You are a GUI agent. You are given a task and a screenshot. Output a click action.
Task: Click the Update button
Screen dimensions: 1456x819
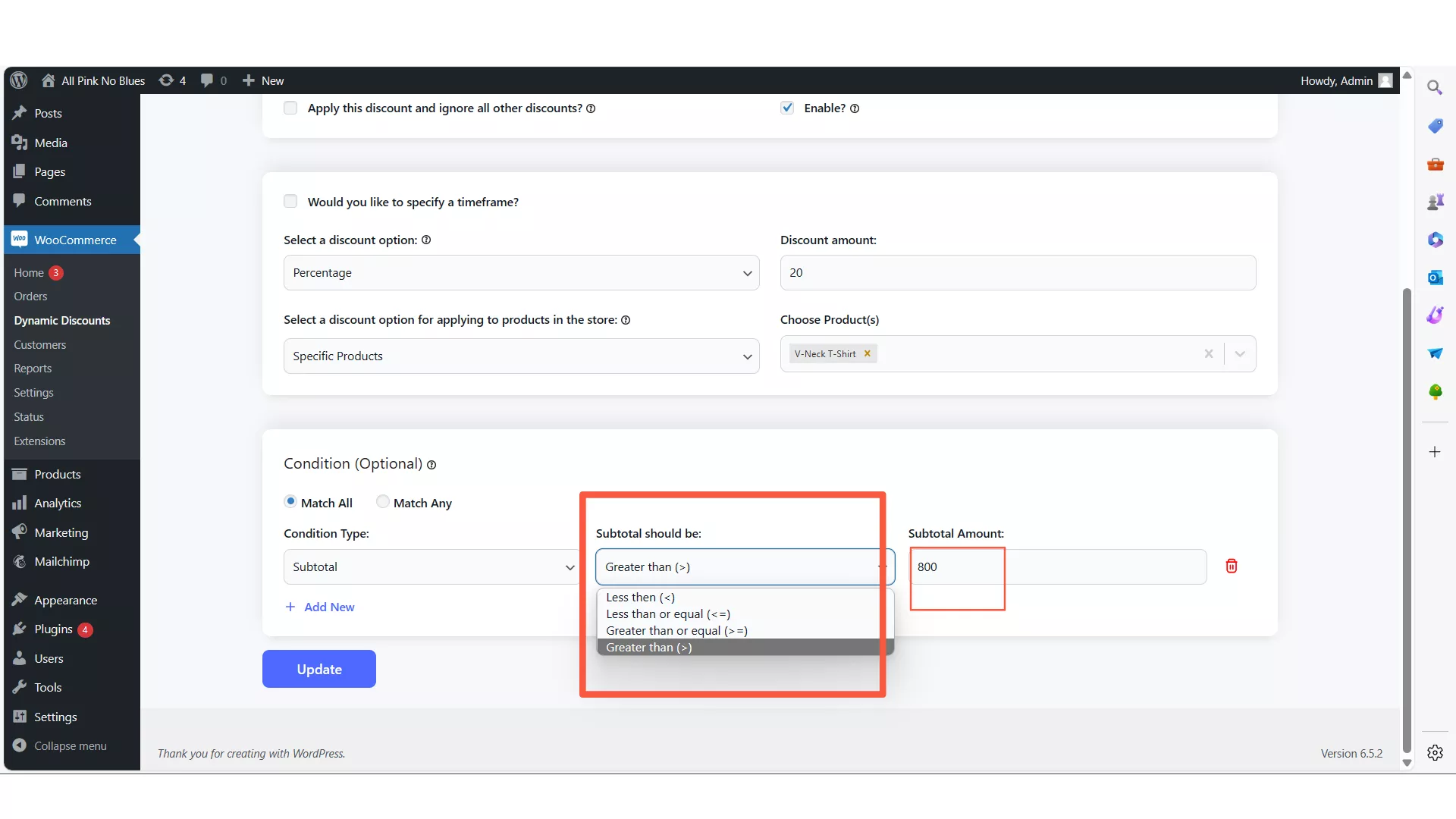[319, 668]
